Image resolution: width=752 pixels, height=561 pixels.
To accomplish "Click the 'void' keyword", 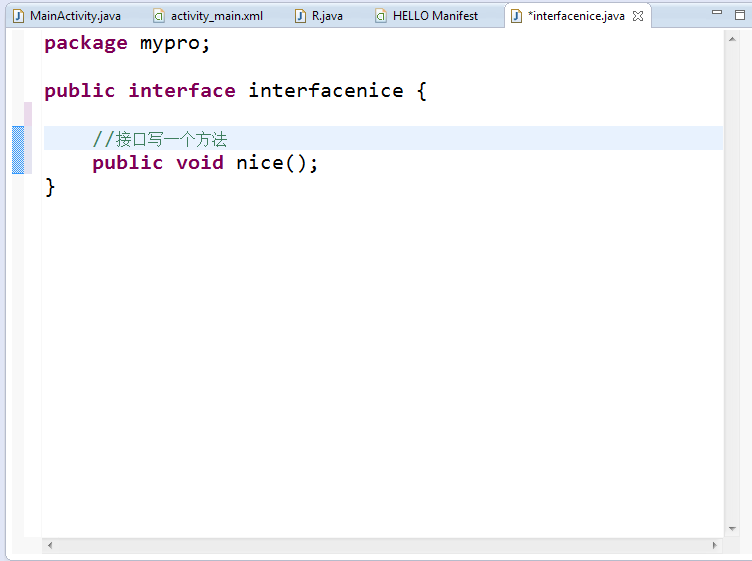I will (200, 163).
